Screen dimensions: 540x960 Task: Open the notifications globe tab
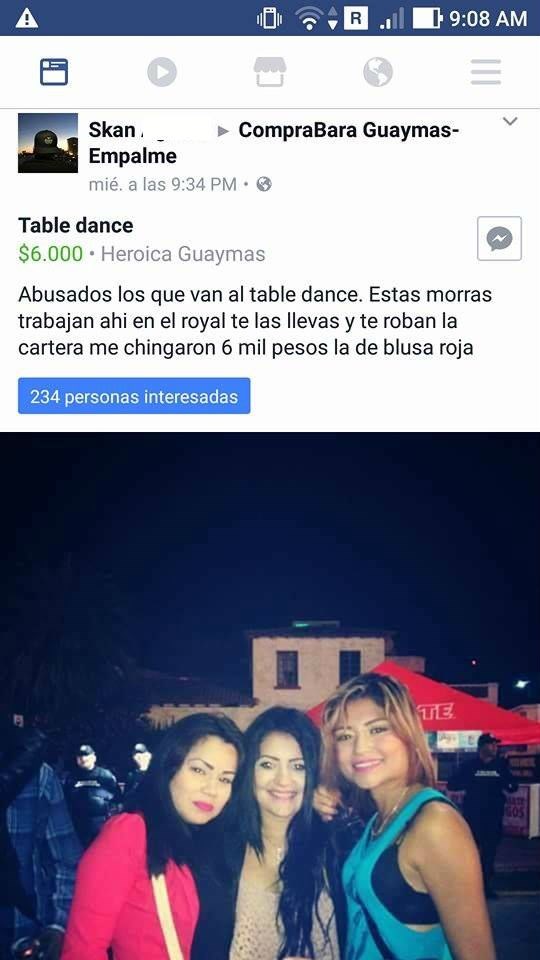pyautogui.click(x=378, y=72)
